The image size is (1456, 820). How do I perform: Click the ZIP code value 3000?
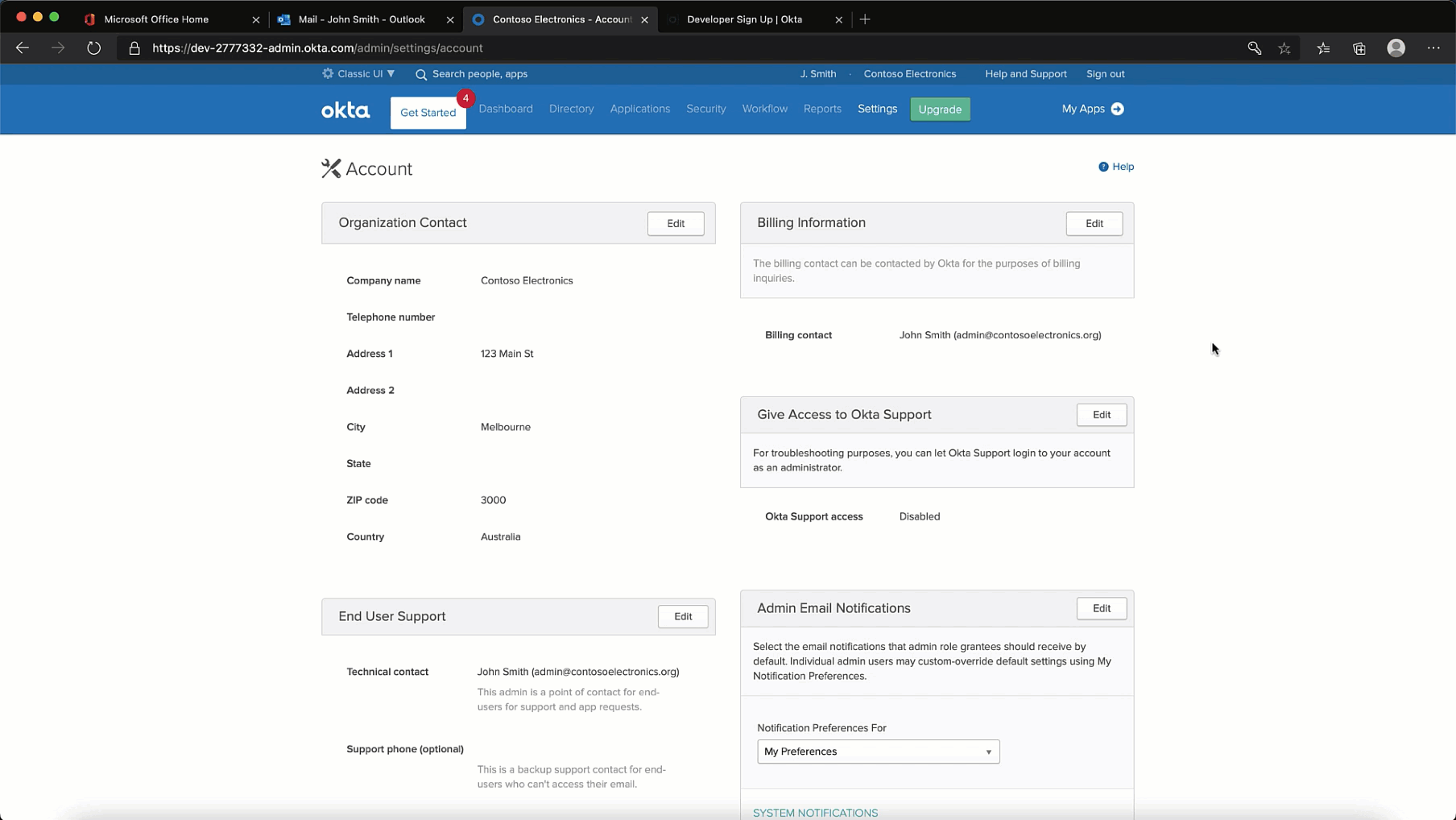tap(494, 500)
